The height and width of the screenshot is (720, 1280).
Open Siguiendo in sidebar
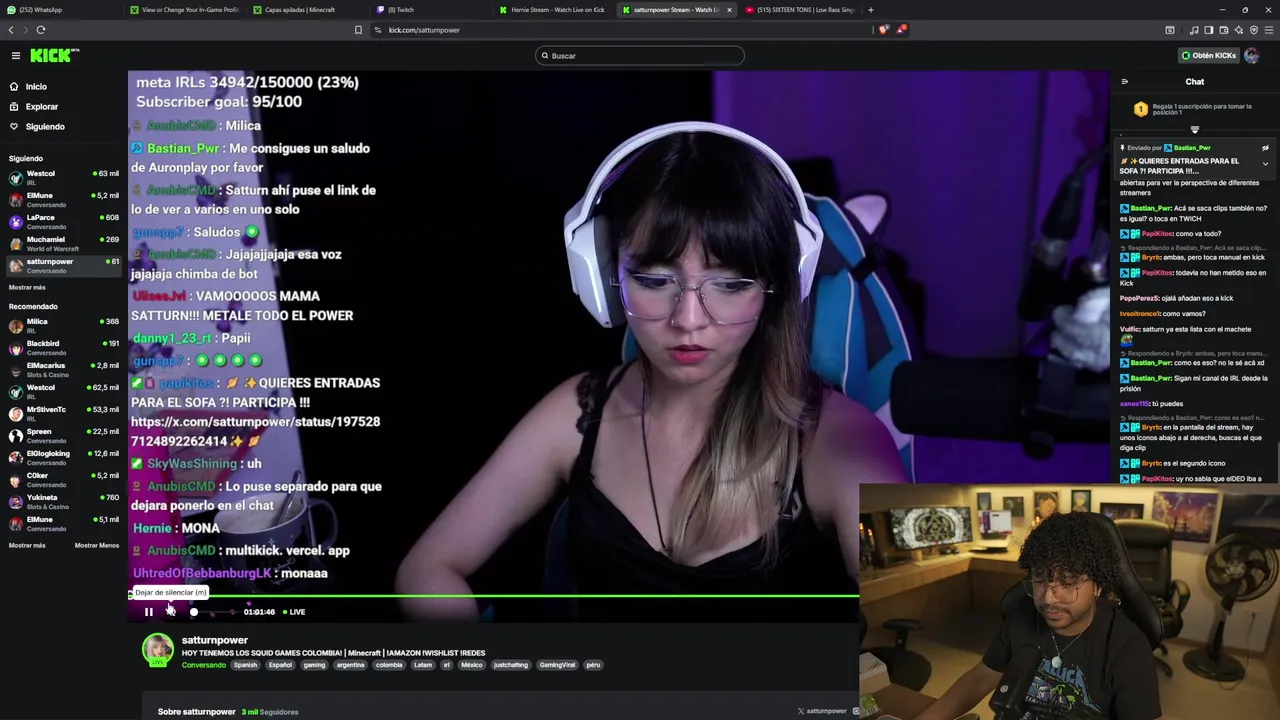(x=45, y=127)
